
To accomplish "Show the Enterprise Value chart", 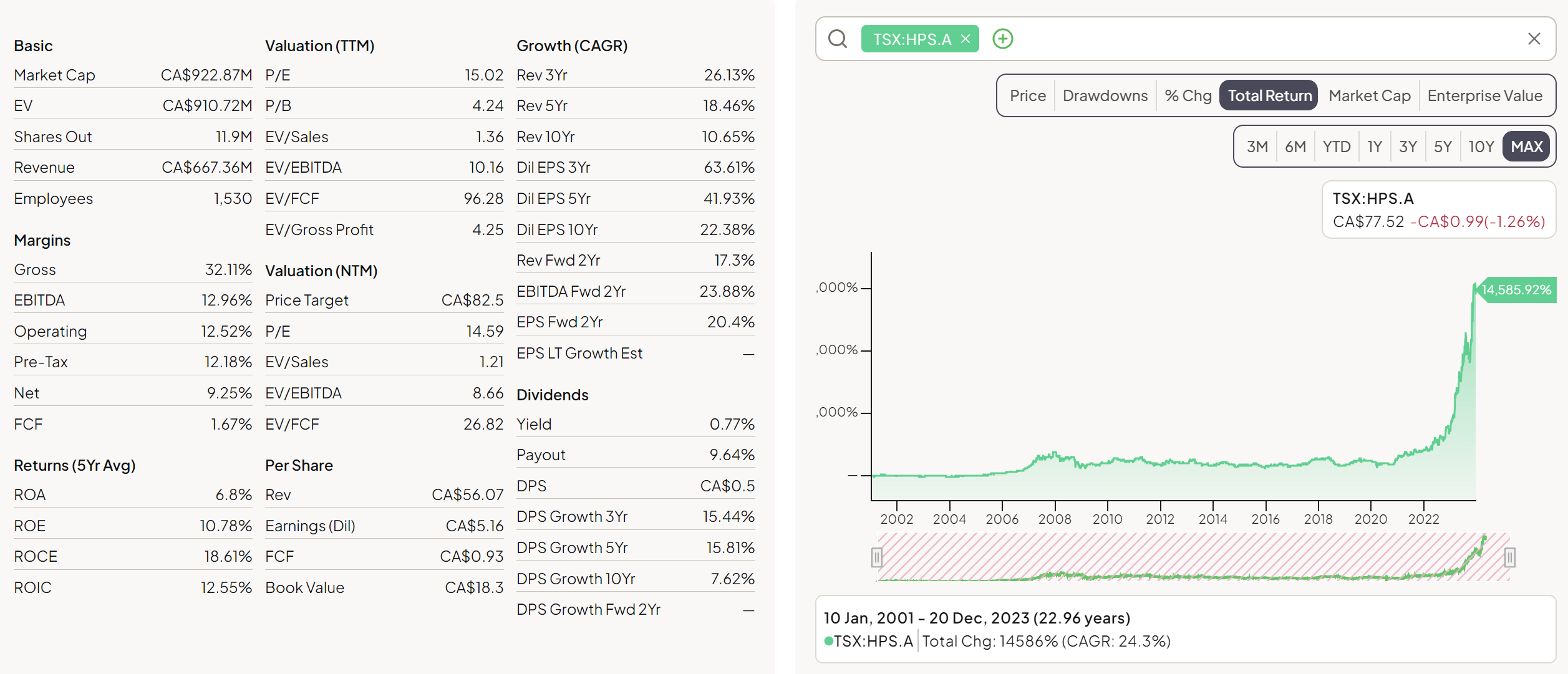I will point(1484,95).
